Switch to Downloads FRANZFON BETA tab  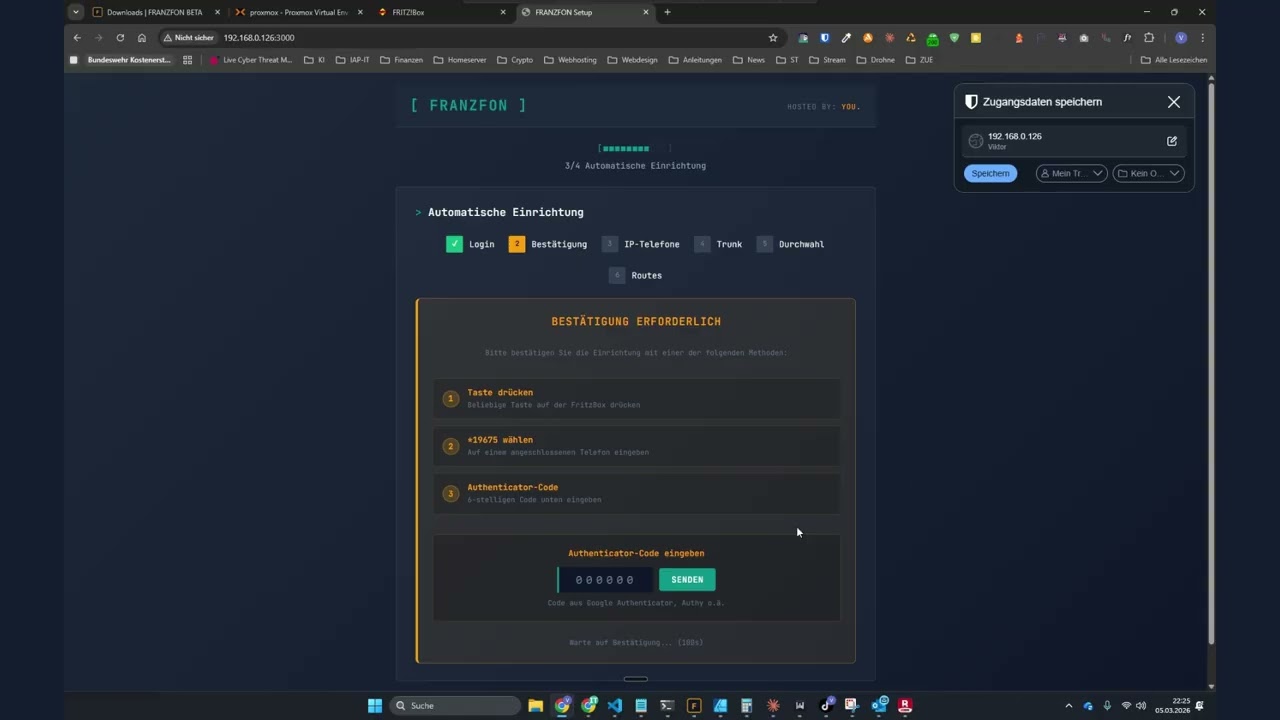[155, 12]
